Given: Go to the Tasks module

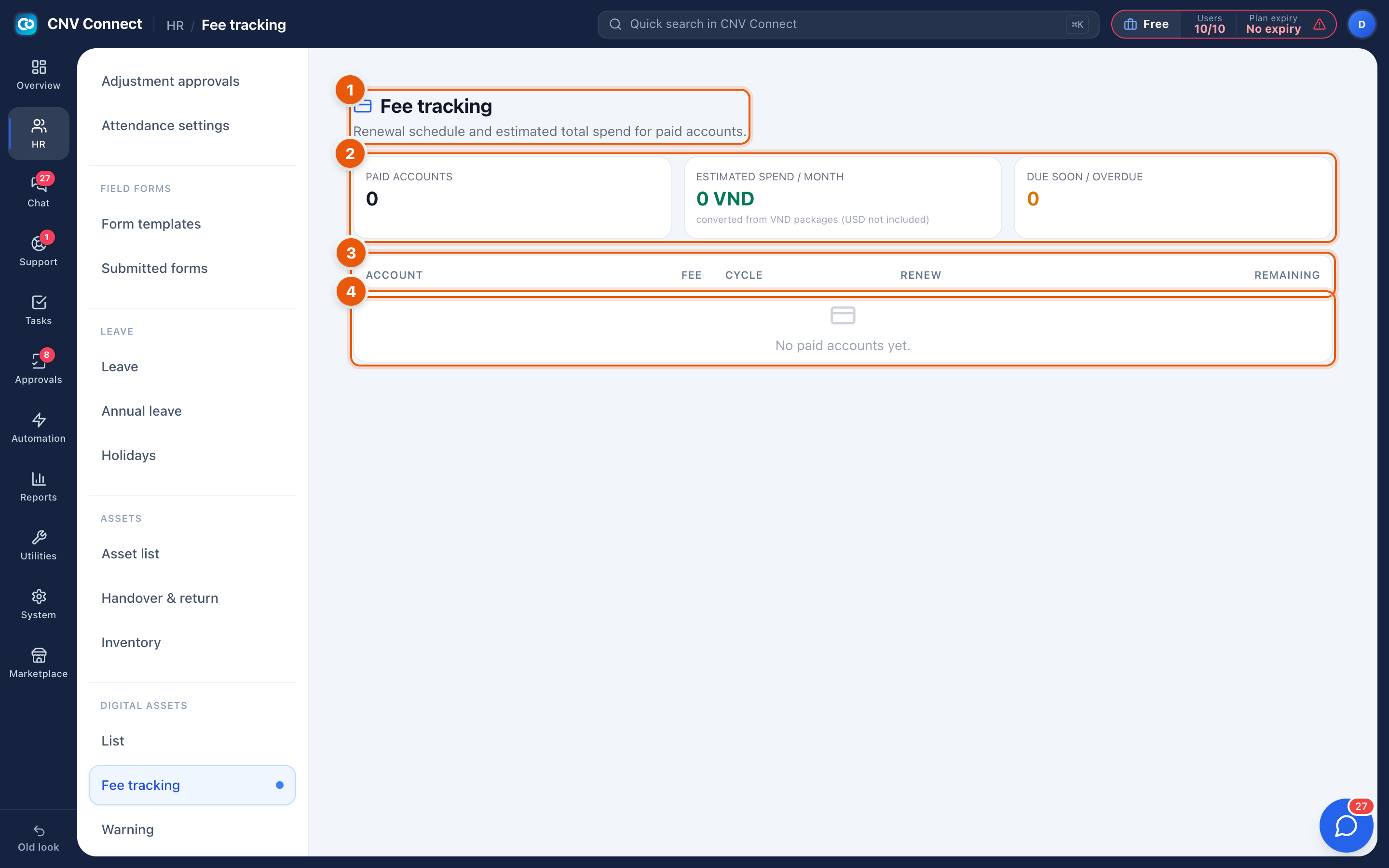Looking at the screenshot, I should click(39, 310).
